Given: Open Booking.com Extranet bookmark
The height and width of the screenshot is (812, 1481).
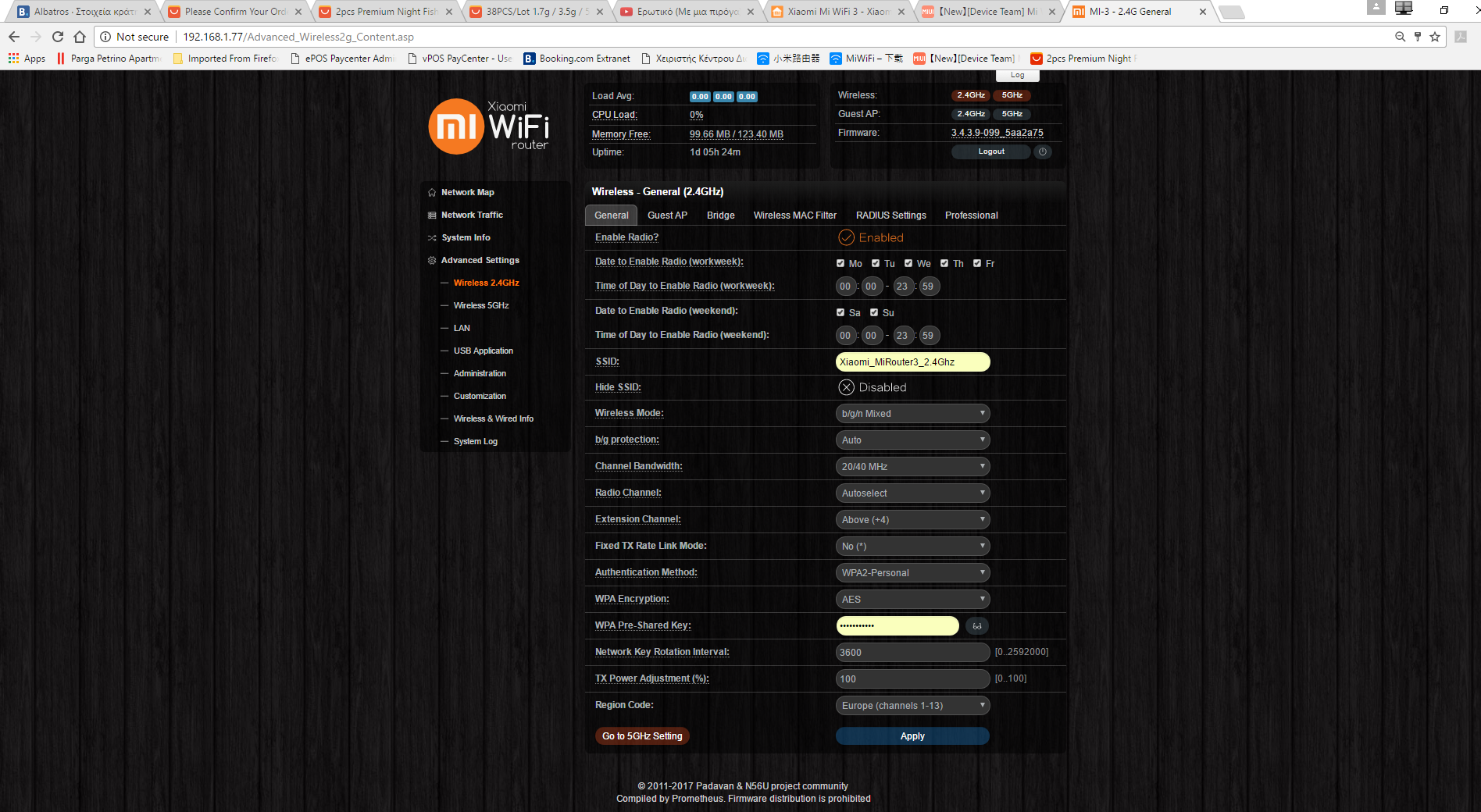Looking at the screenshot, I should (576, 59).
